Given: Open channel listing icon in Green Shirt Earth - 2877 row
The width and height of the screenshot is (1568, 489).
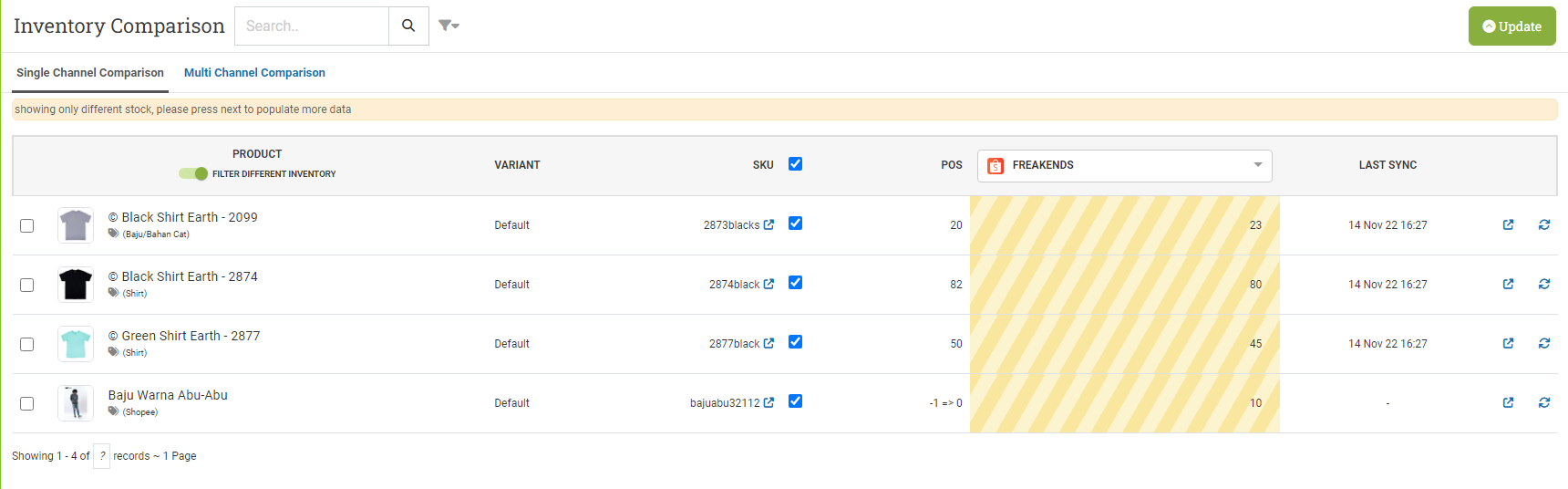Looking at the screenshot, I should pyautogui.click(x=1508, y=343).
